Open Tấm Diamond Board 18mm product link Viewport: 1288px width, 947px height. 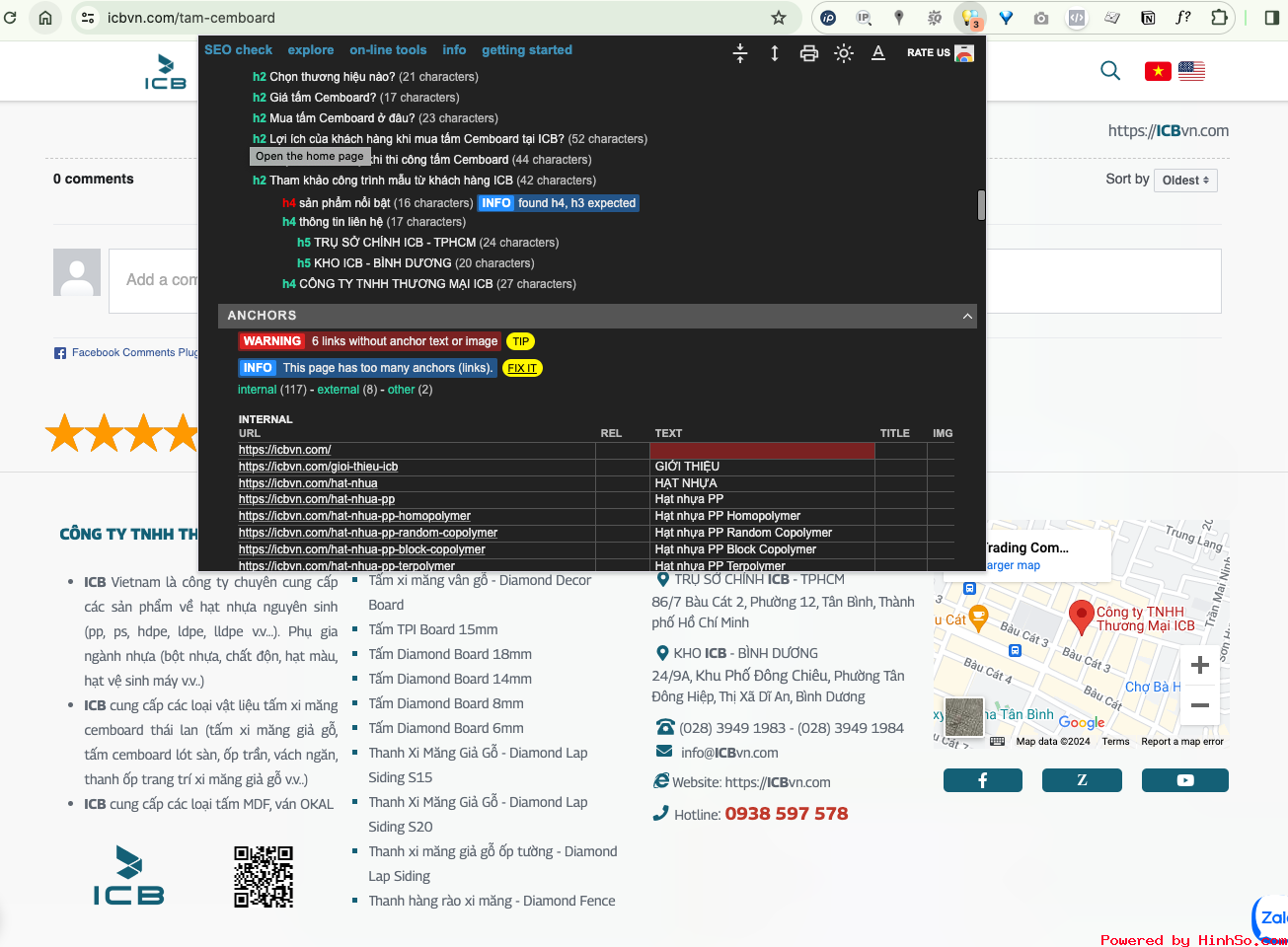click(450, 654)
